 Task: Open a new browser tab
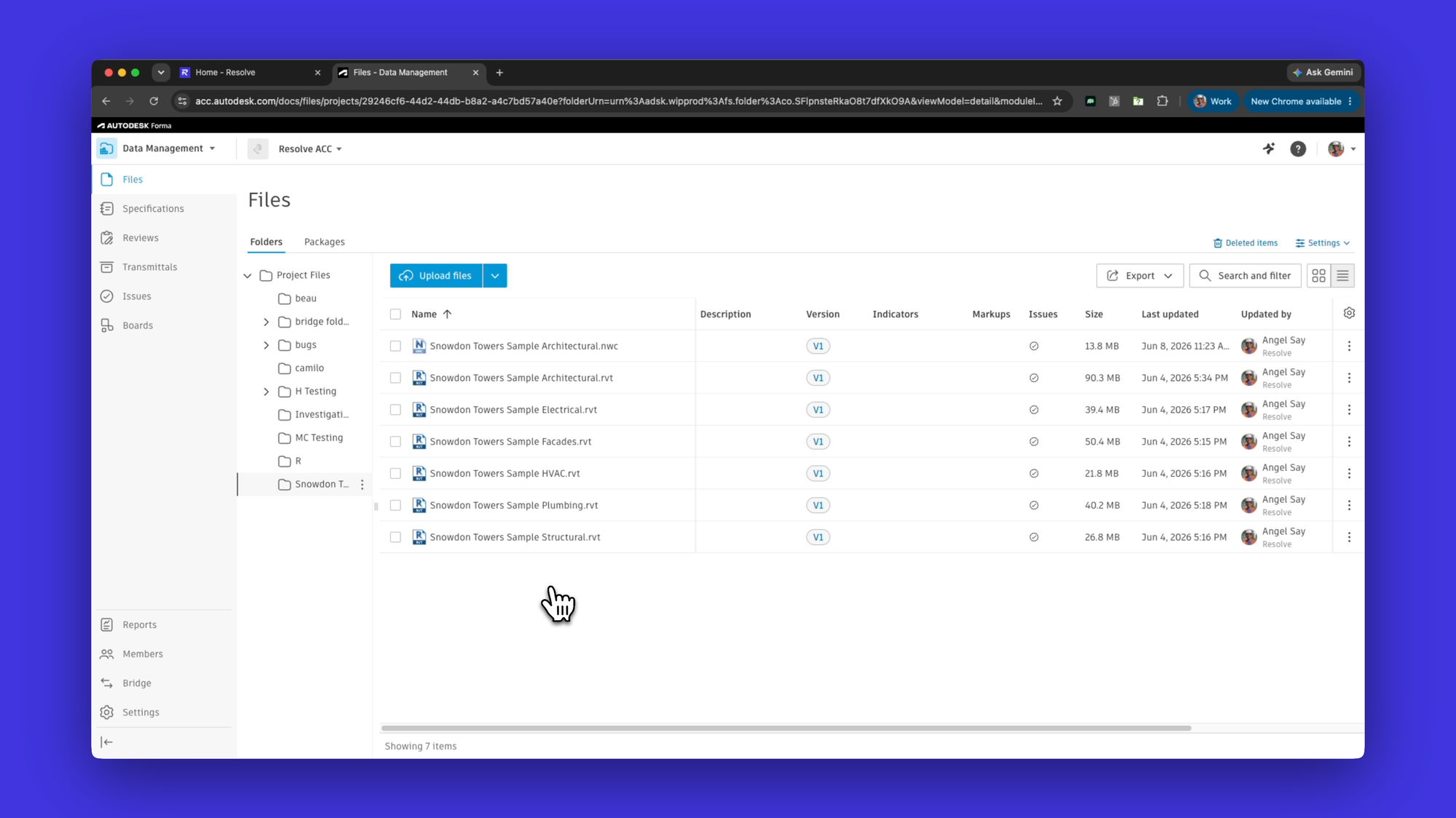click(499, 72)
